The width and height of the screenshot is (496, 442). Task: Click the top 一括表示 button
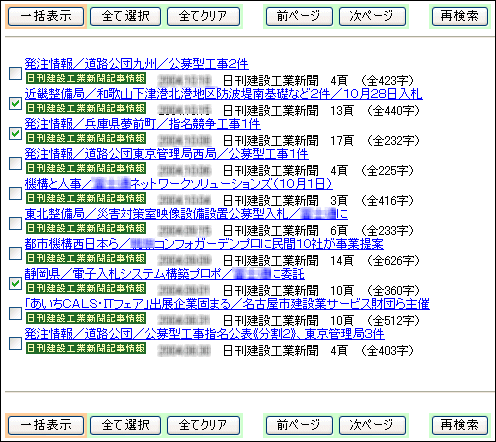46,16
